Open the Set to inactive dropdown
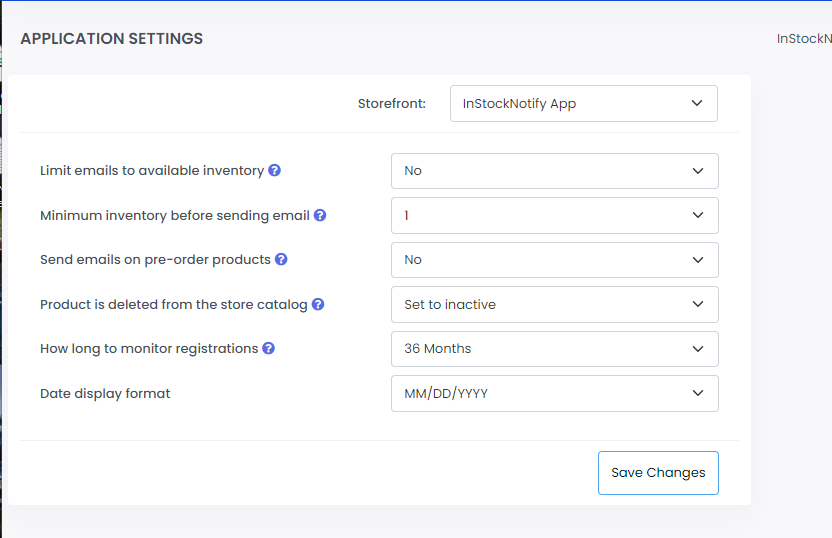 coord(554,304)
